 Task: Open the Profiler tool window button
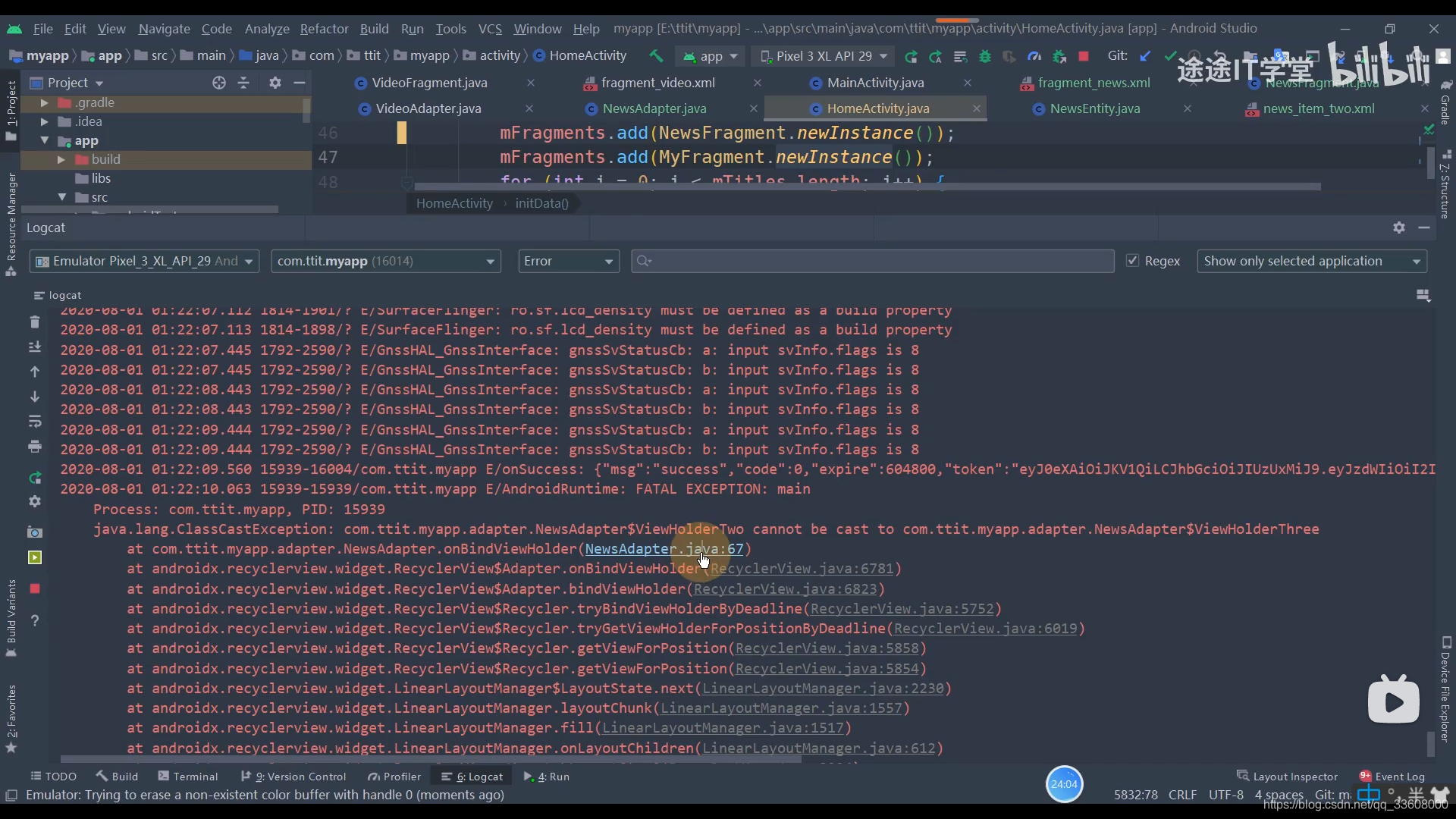point(394,777)
